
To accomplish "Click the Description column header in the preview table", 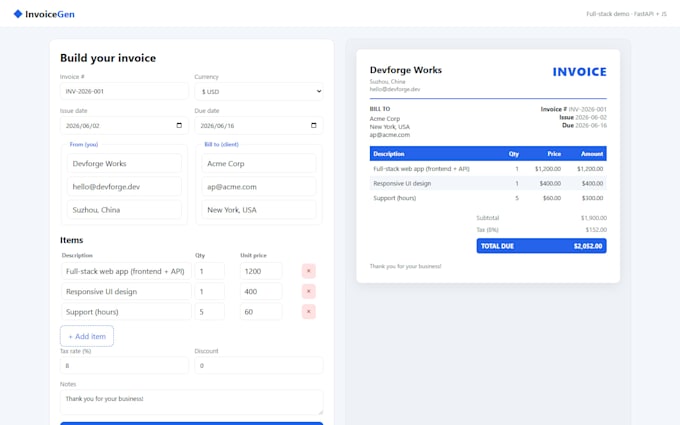I will pos(389,154).
